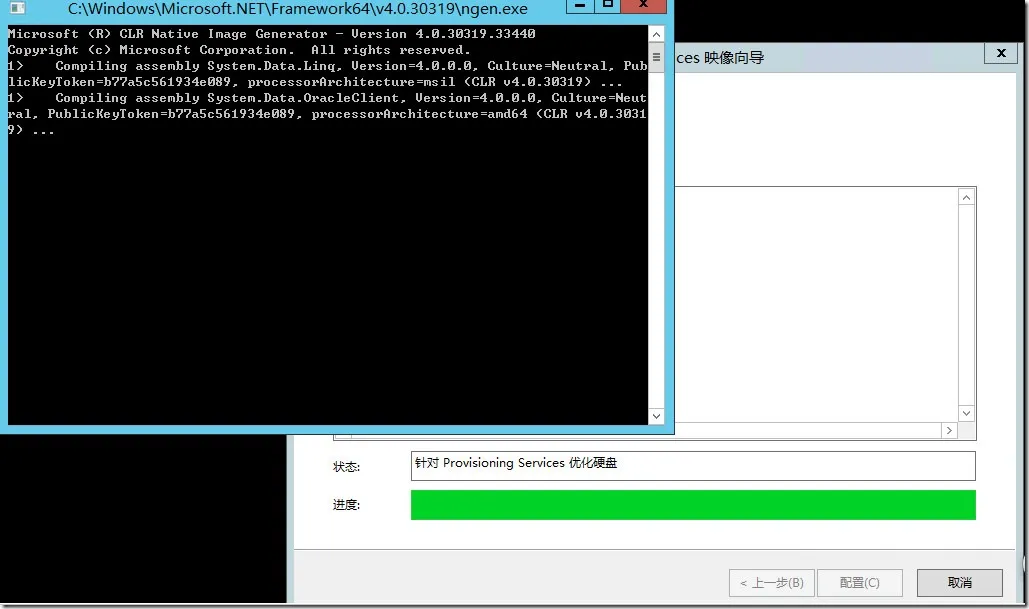
Task: Select the 状态 status text field
Action: coord(693,465)
